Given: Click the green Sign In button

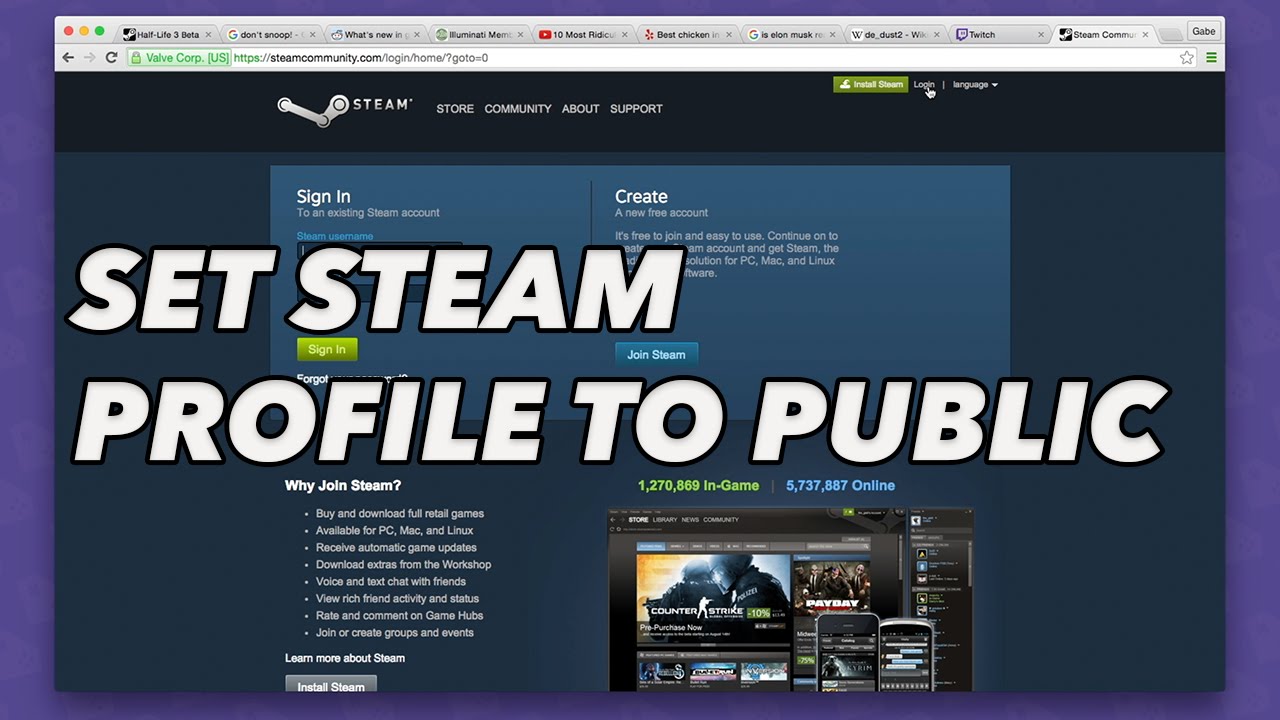Looking at the screenshot, I should [x=327, y=349].
